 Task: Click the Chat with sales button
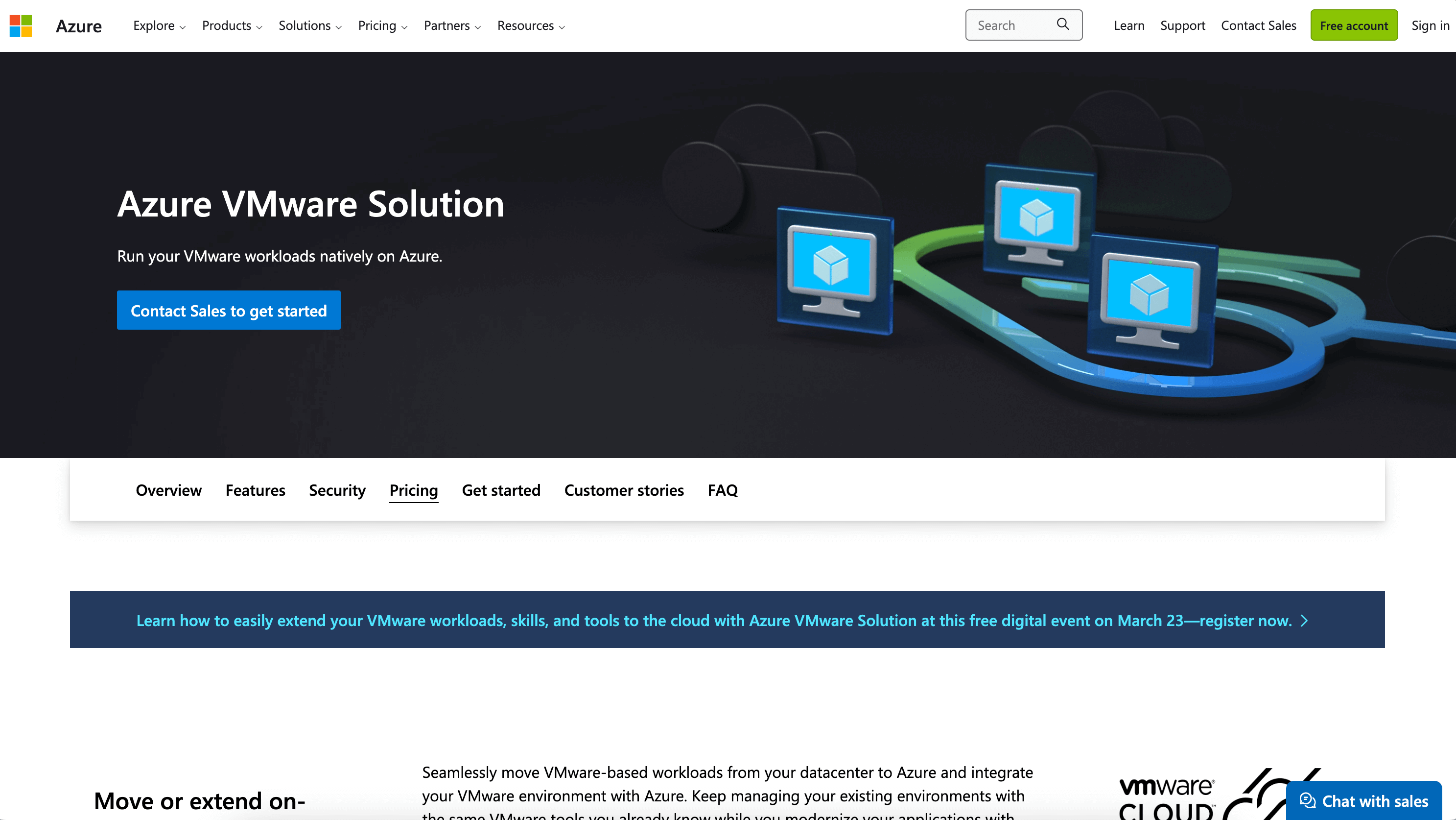click(1363, 801)
